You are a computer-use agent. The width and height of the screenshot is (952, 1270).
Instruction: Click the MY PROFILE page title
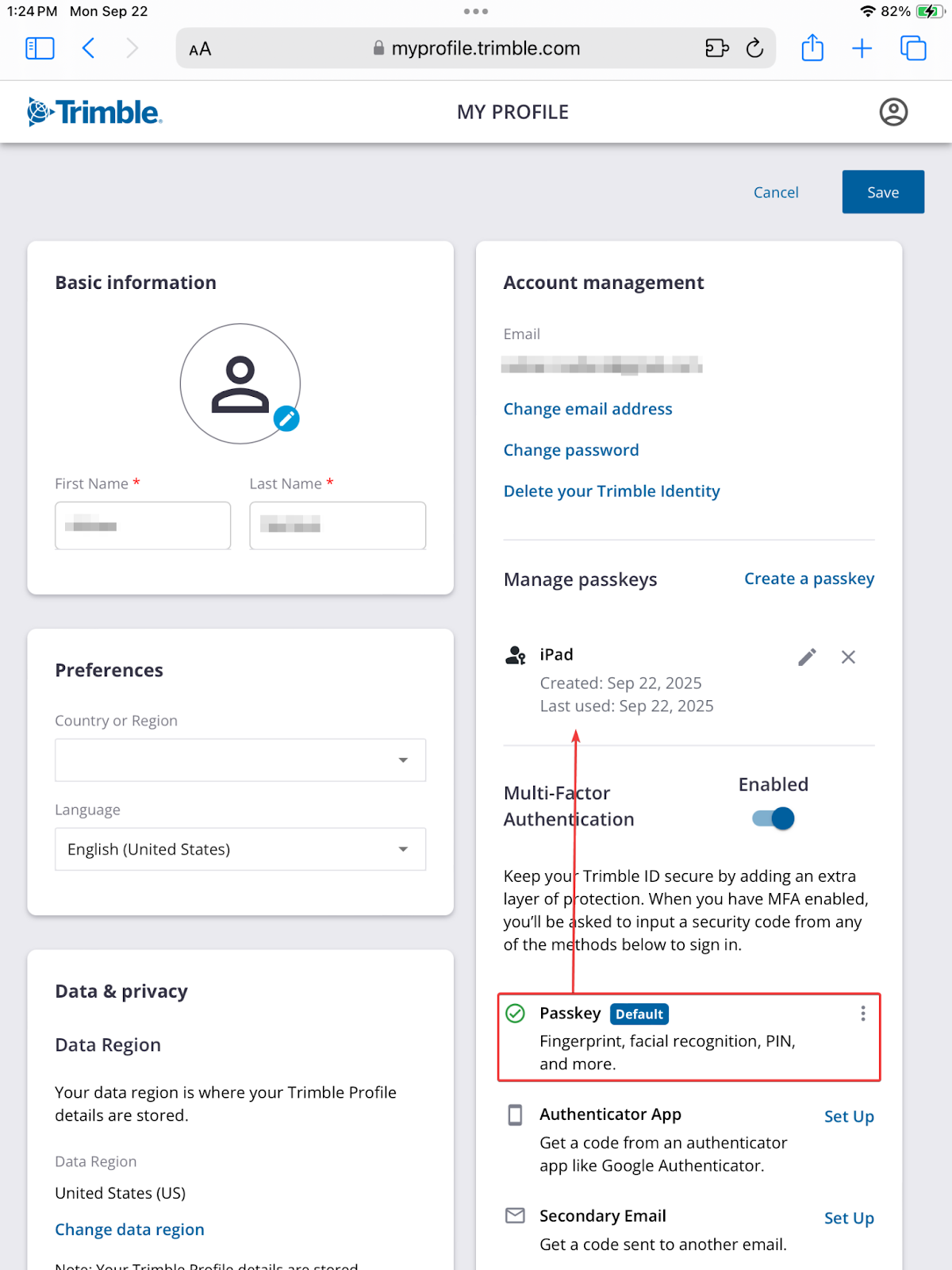click(512, 112)
